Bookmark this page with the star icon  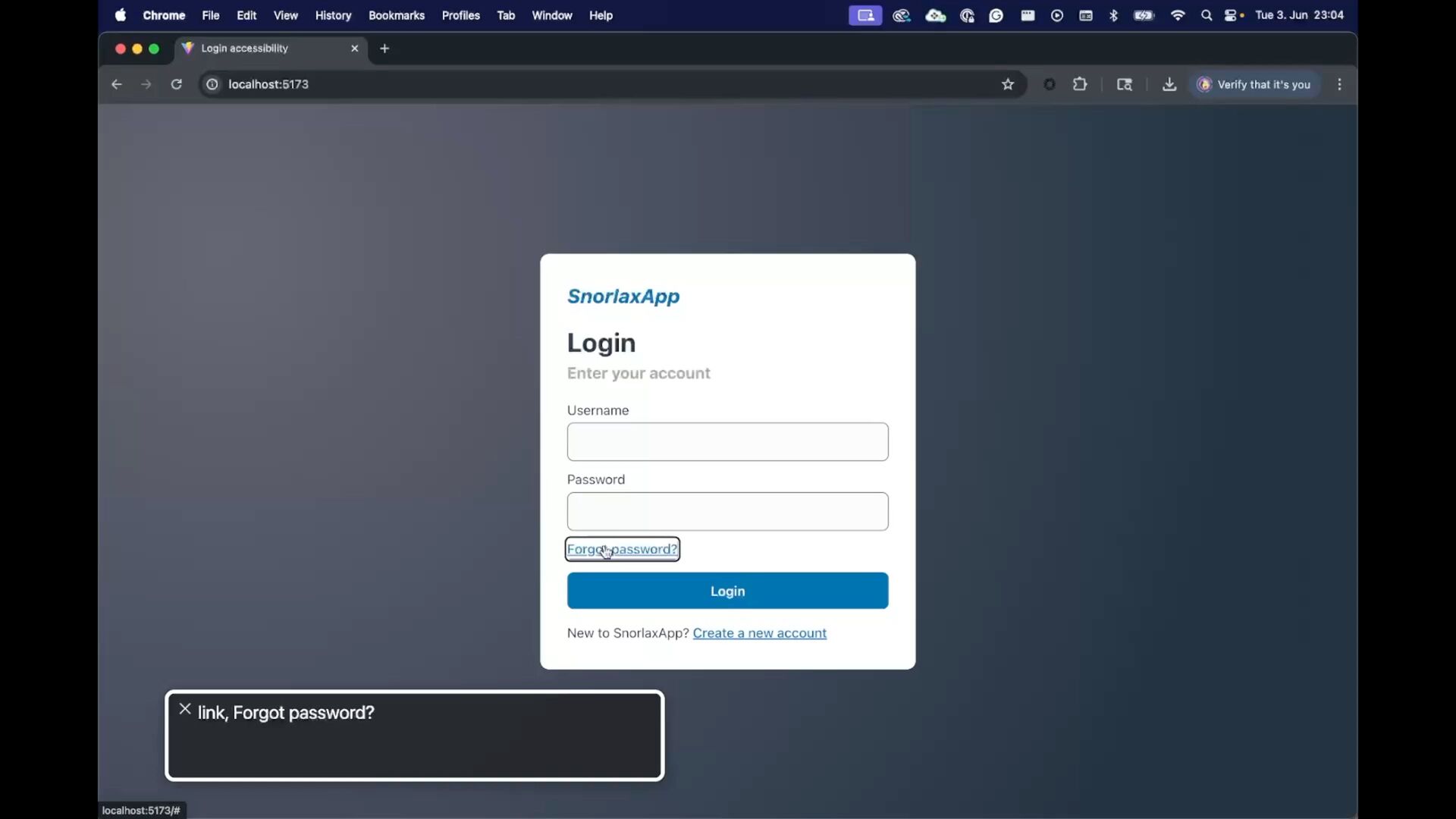[x=1008, y=84]
